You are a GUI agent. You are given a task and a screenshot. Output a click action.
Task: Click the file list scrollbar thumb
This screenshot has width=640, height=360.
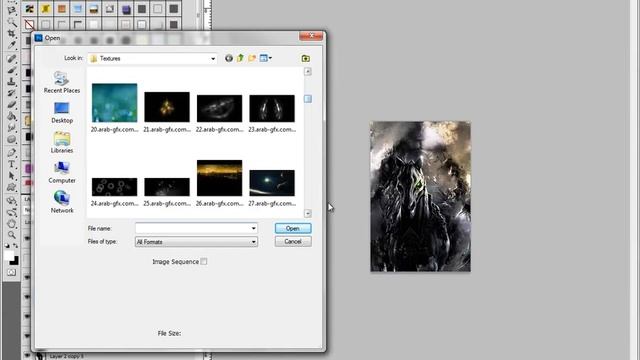308,99
